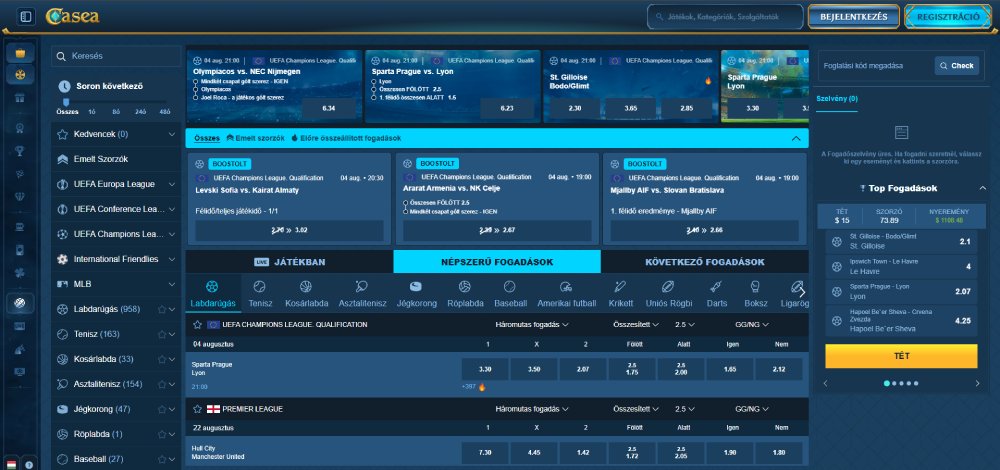Select the Krikett sport icon
The width and height of the screenshot is (1000, 470).
(x=621, y=293)
